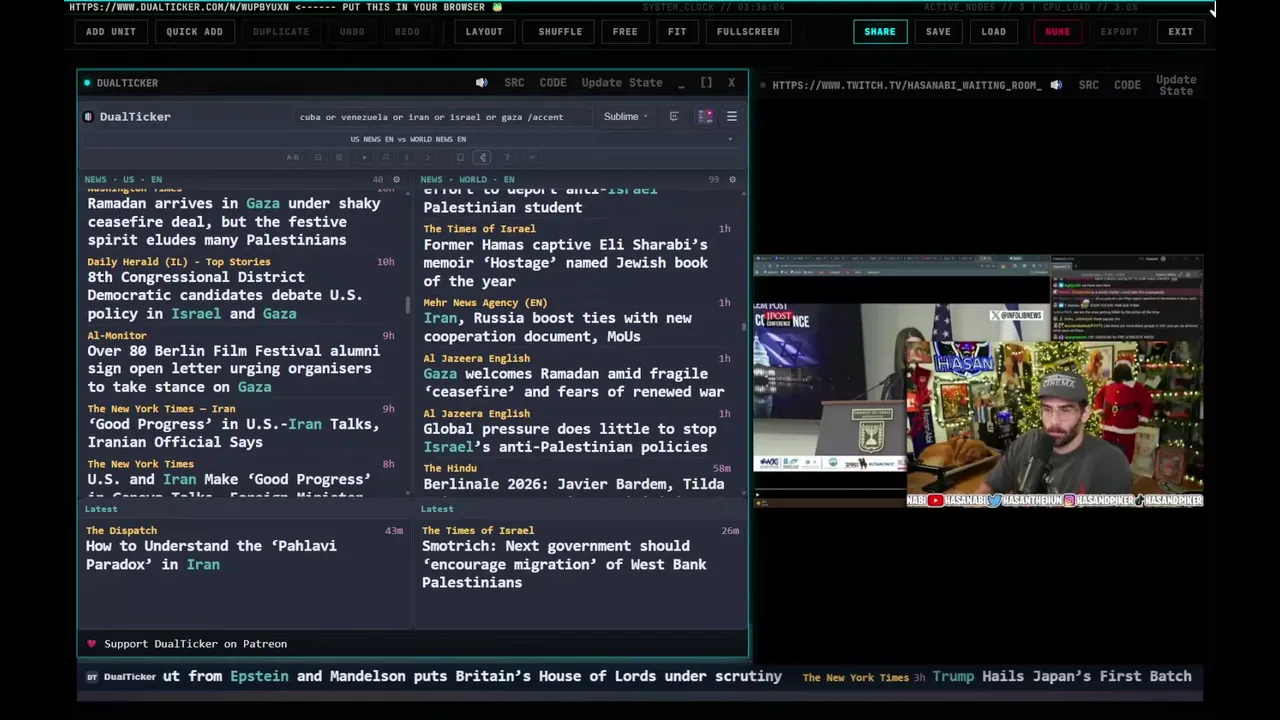Click the SHUFFLE button

click(x=560, y=31)
